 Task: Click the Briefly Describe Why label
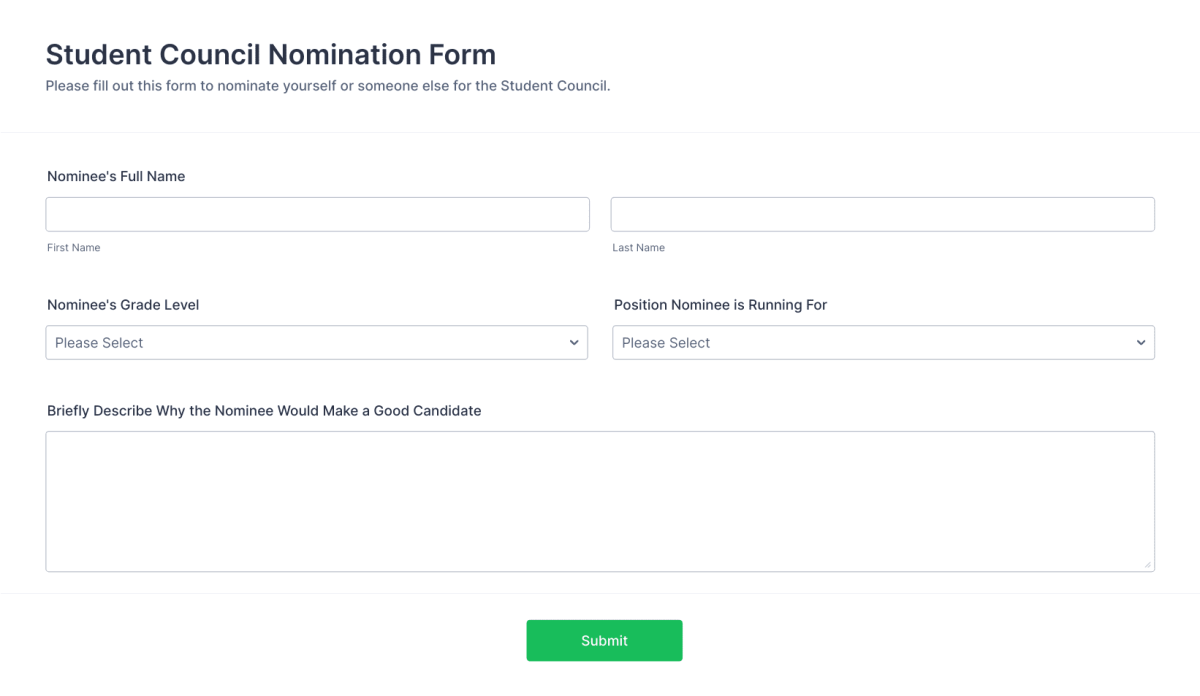[264, 410]
